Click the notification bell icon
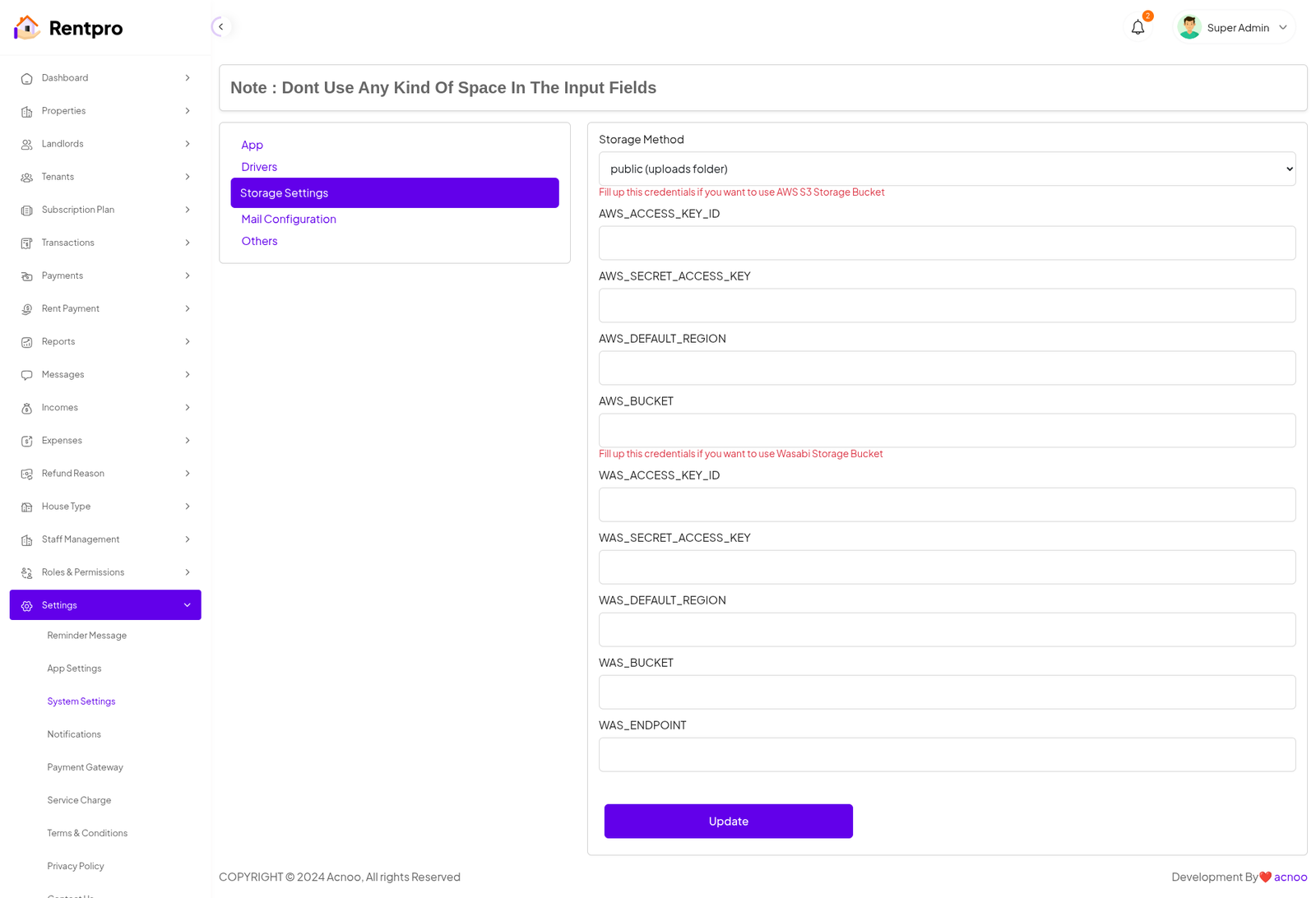Screen dimensions: 1316x898 (1138, 28)
